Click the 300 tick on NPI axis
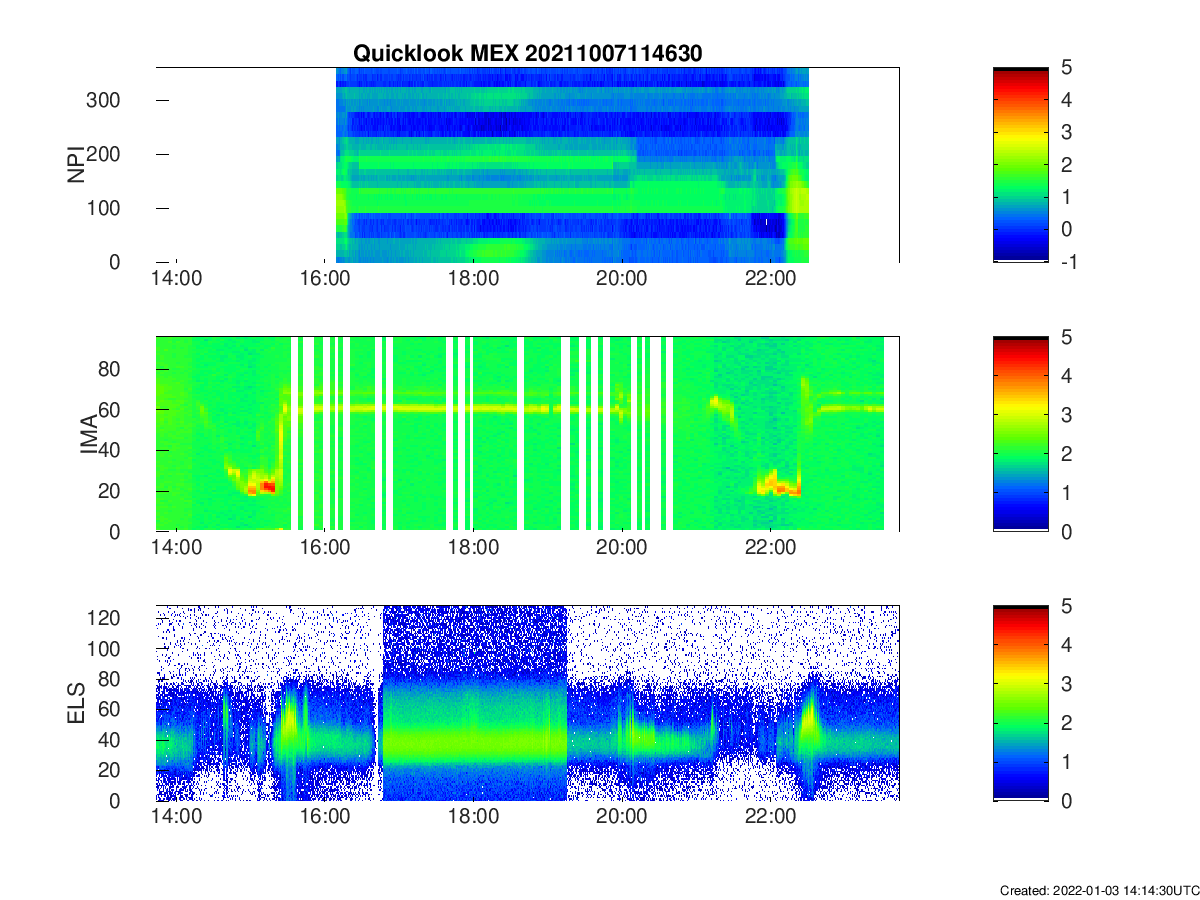Image resolution: width=1200 pixels, height=900 pixels. 103,100
